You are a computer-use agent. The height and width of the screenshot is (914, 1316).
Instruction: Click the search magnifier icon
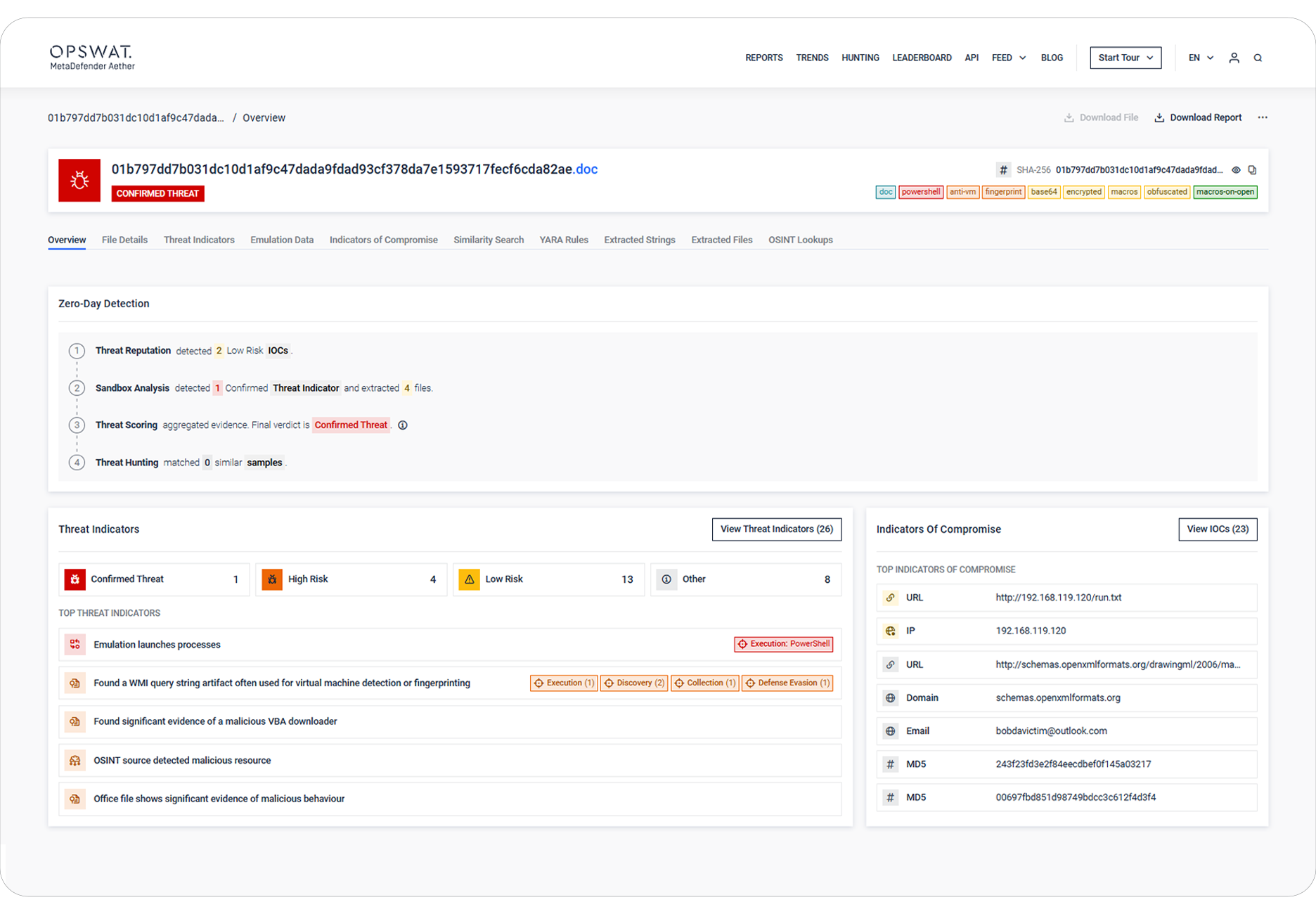1258,58
